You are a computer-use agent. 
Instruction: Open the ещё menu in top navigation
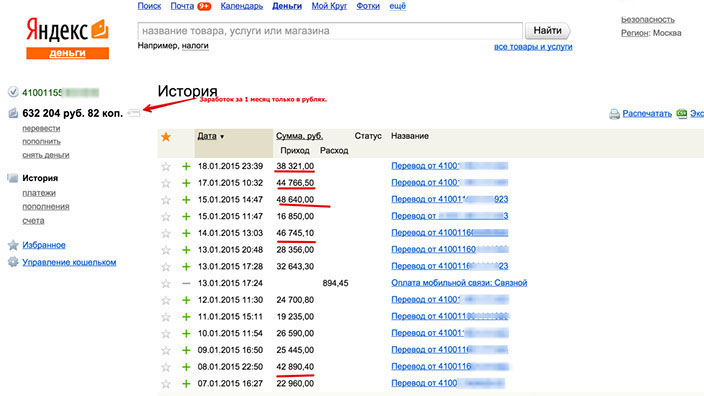[x=397, y=6]
